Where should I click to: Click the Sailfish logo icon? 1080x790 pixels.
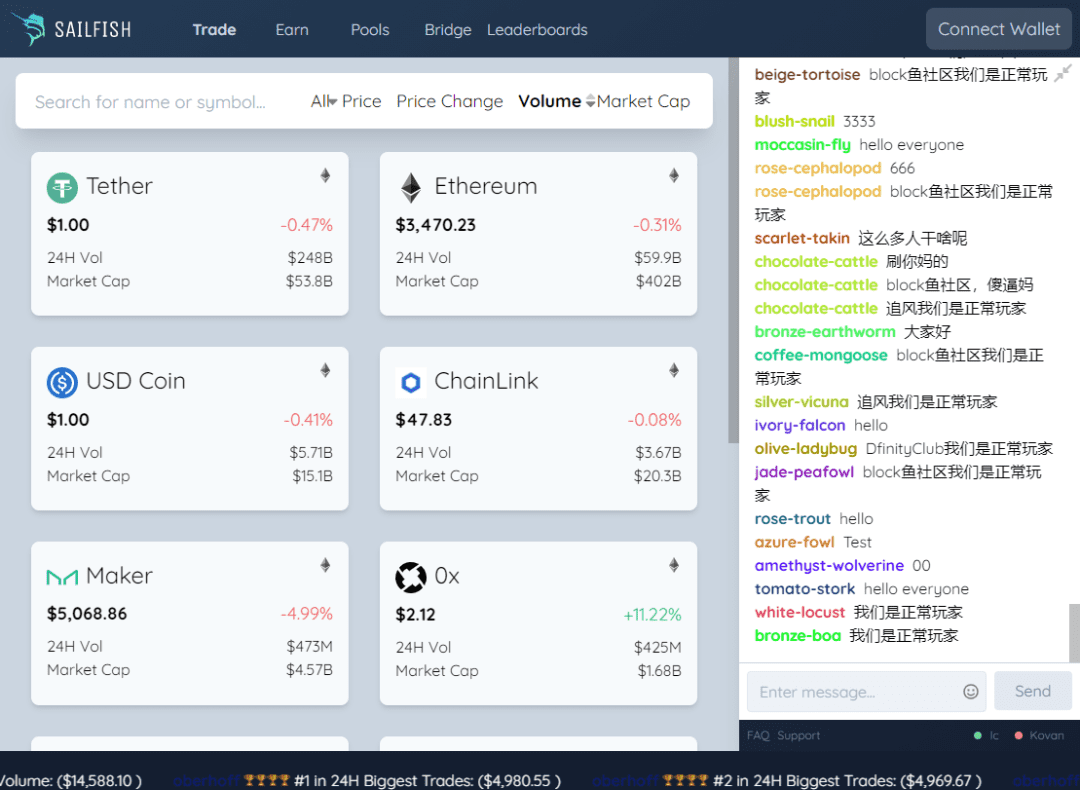[x=28, y=28]
